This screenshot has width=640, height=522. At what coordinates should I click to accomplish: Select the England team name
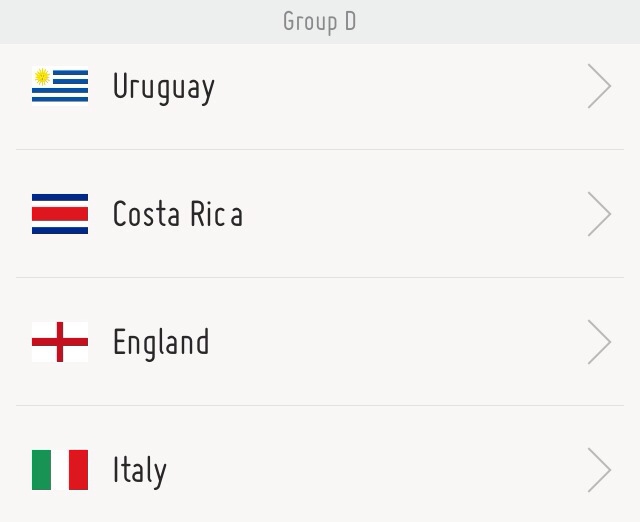[161, 344]
